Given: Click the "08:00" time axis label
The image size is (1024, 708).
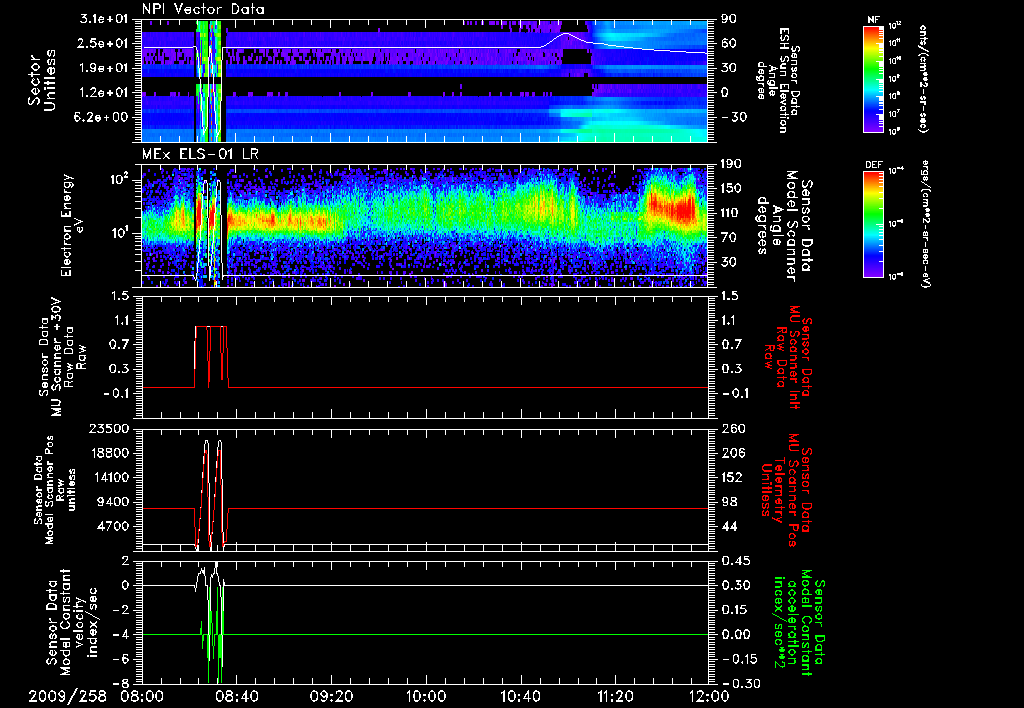Looking at the screenshot, I should pyautogui.click(x=142, y=696).
